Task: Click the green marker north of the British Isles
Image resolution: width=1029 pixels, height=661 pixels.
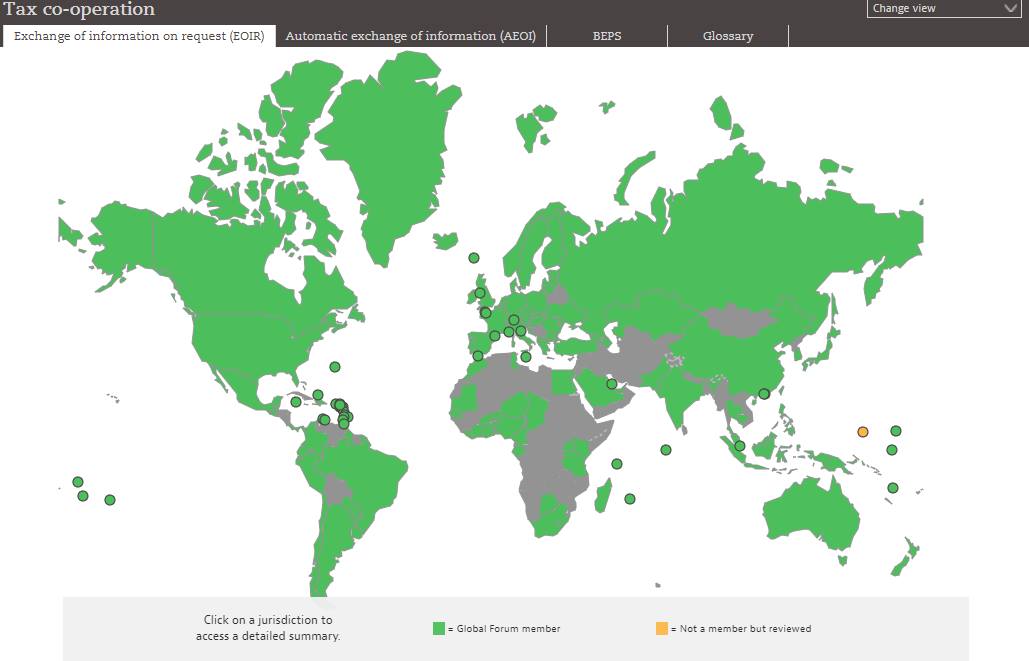Action: (x=474, y=258)
